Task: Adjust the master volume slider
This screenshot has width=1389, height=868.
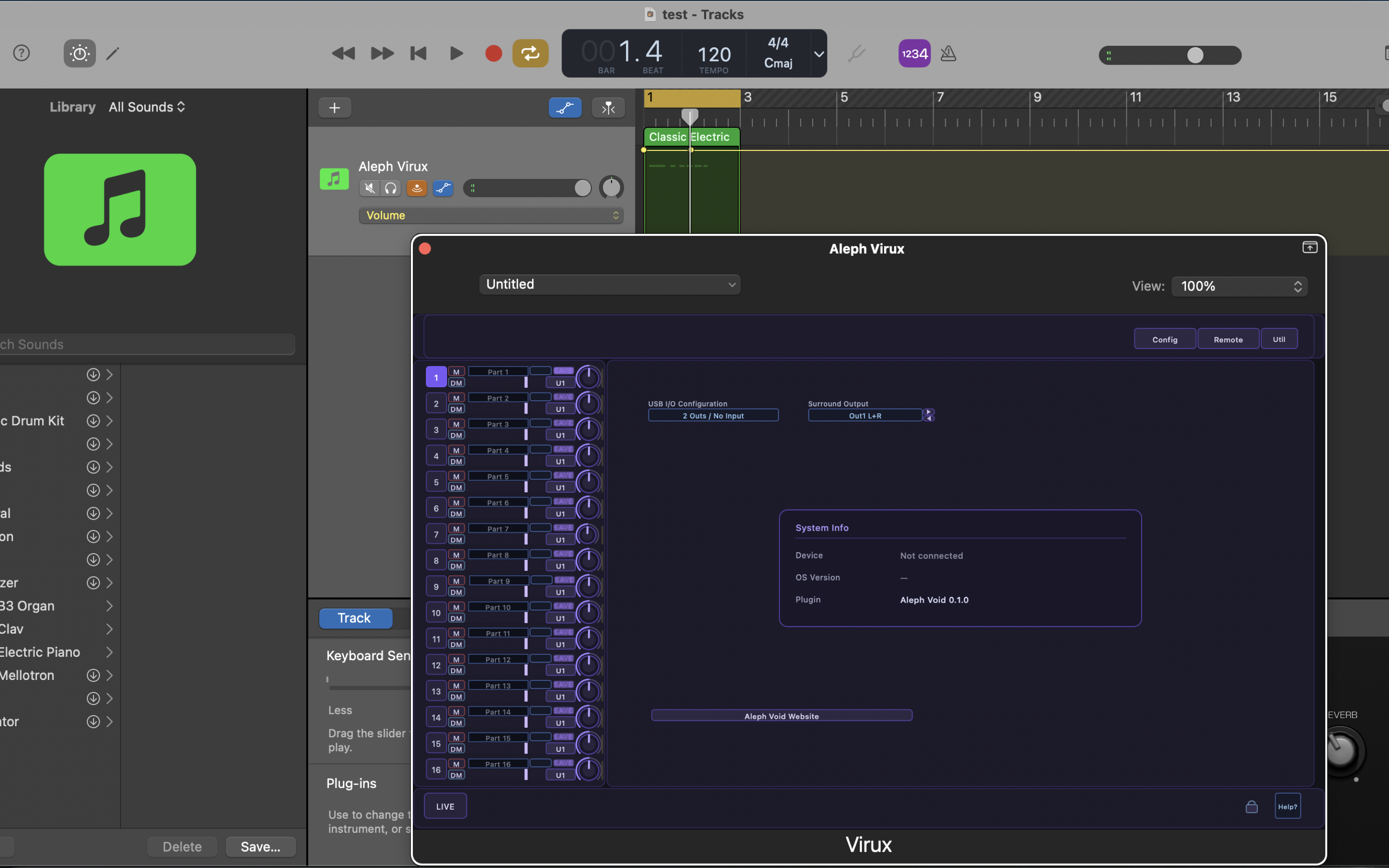Action: point(1170,55)
